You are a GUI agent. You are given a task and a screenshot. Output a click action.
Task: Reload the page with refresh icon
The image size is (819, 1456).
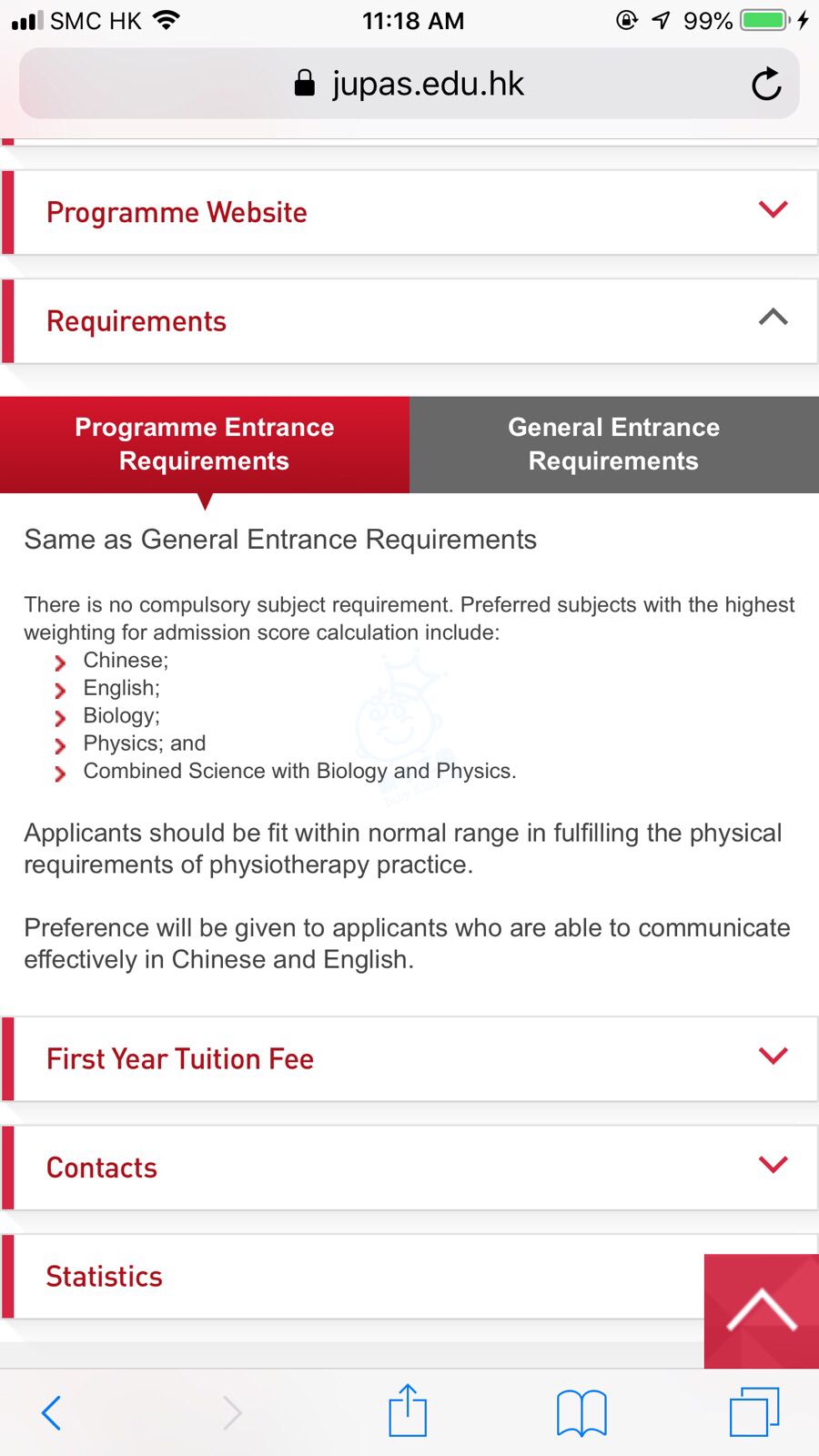coord(766,84)
